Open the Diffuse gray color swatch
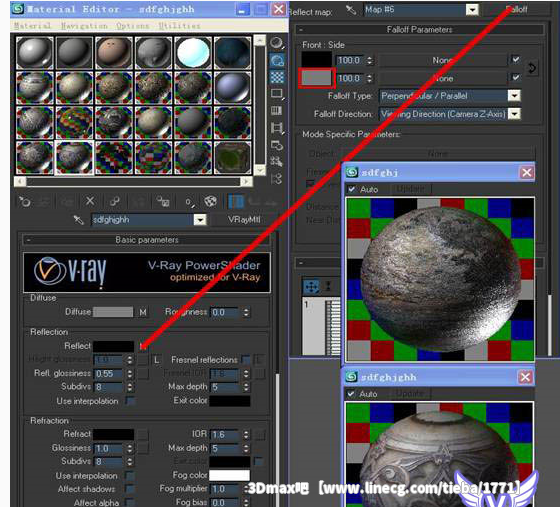Viewport: 560px width, 507px height. [x=113, y=312]
